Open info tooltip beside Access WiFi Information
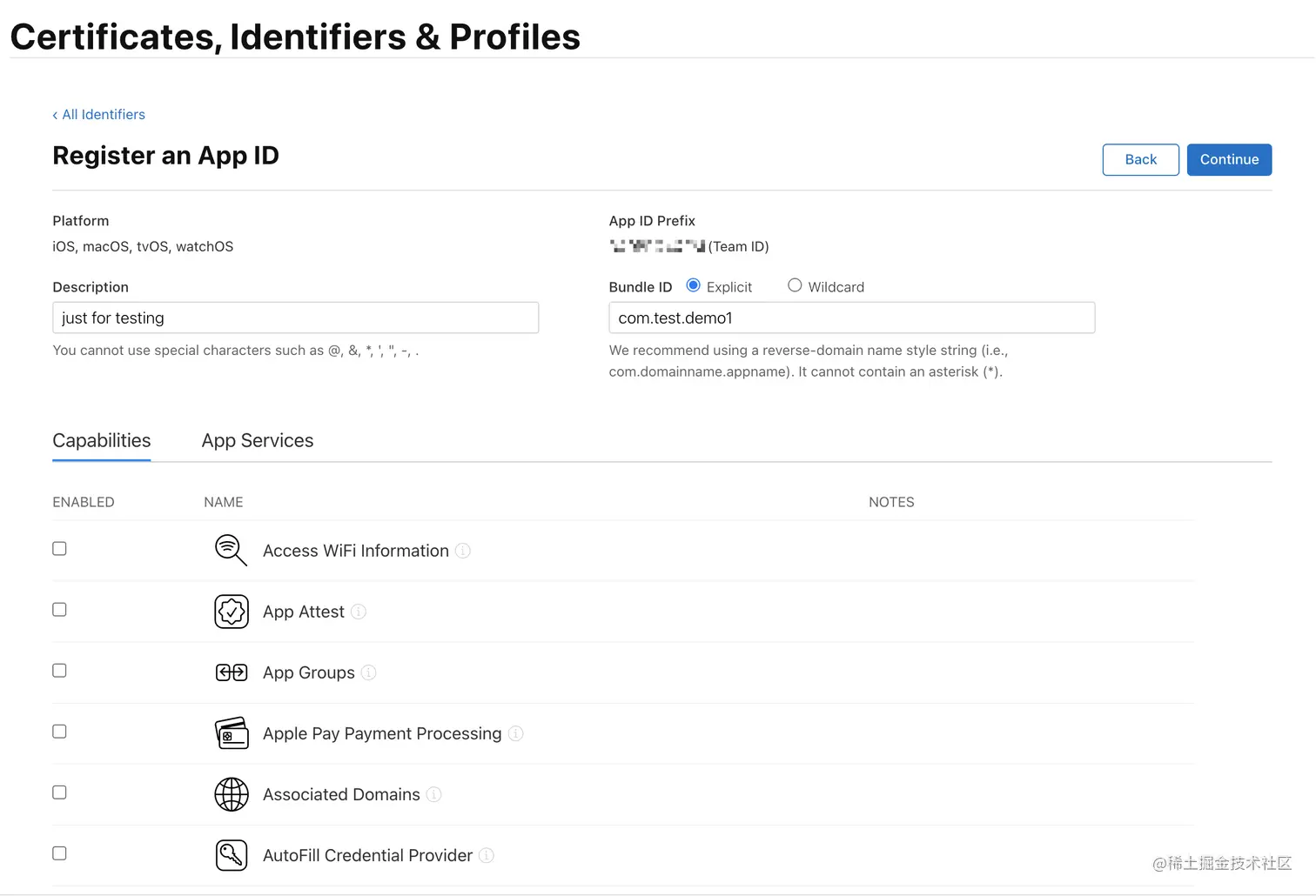The width and height of the screenshot is (1316, 896). click(x=463, y=551)
